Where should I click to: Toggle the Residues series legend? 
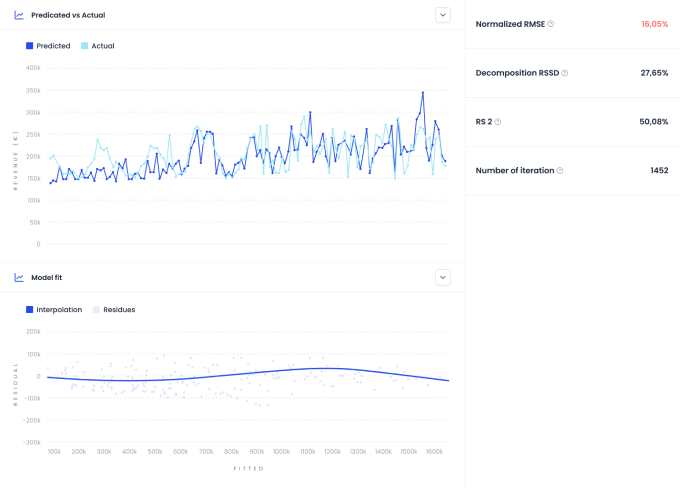(x=114, y=310)
